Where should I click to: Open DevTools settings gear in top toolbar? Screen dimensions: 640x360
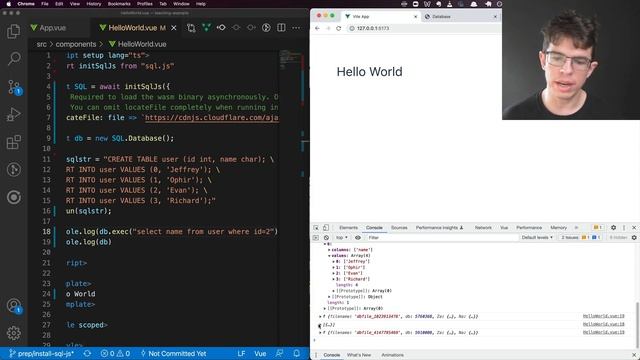click(x=613, y=227)
